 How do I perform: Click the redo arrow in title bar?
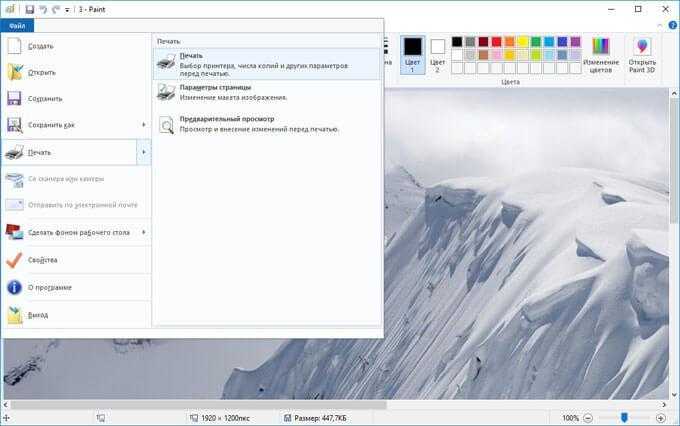(56, 9)
